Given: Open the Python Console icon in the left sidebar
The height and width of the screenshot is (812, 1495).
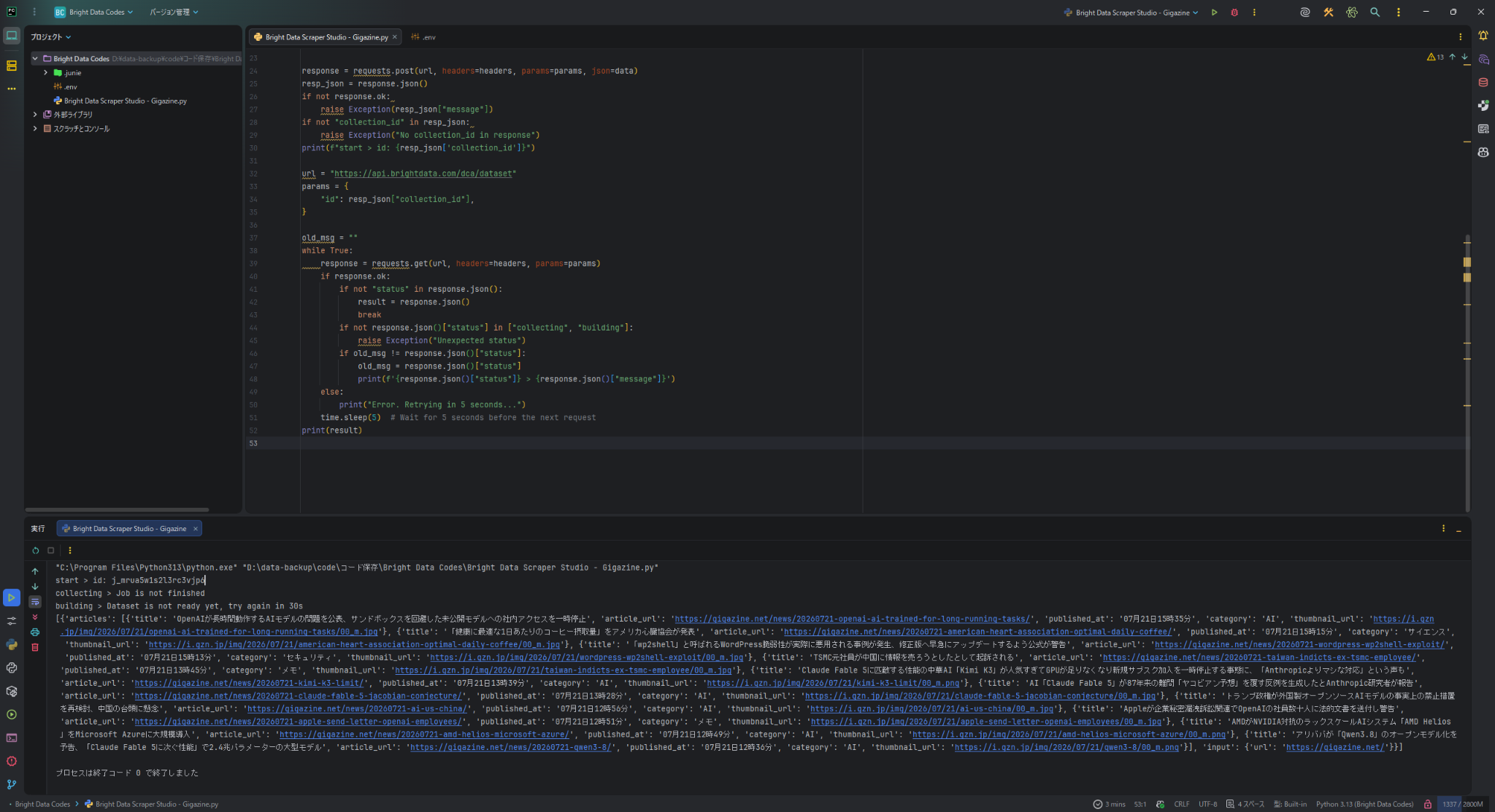Looking at the screenshot, I should pyautogui.click(x=12, y=668).
